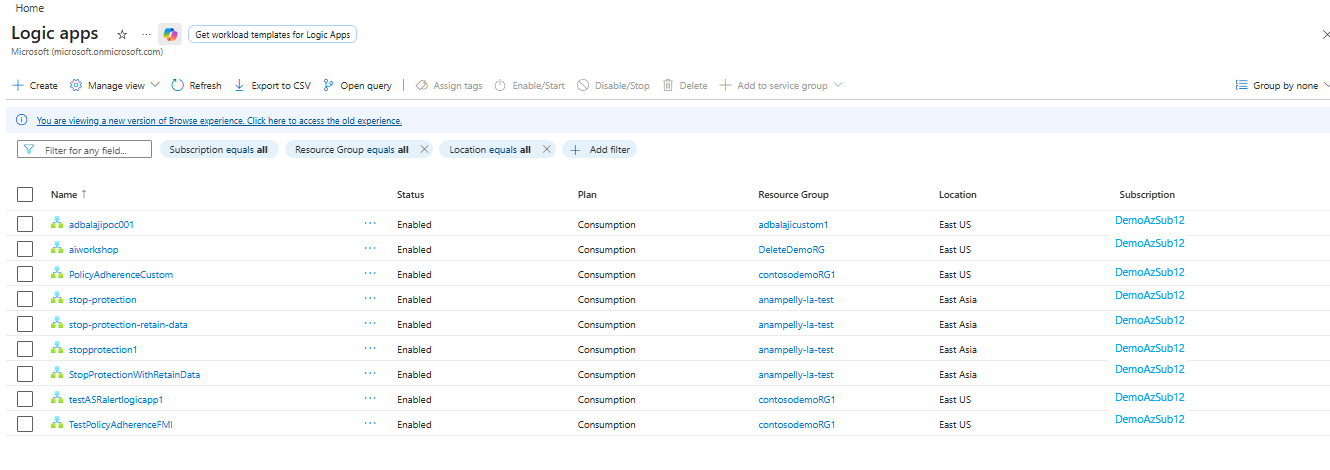Screen dimensions: 1330x470
Task: Sort by the Status column header
Action: point(410,195)
